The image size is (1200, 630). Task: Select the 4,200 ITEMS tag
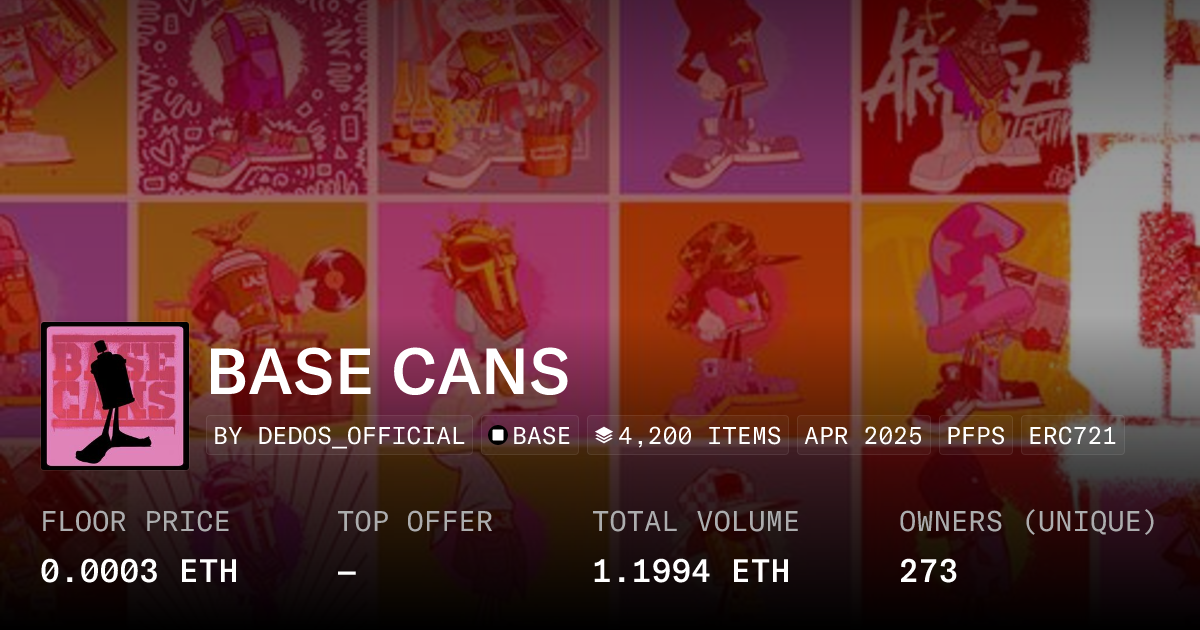pos(688,436)
